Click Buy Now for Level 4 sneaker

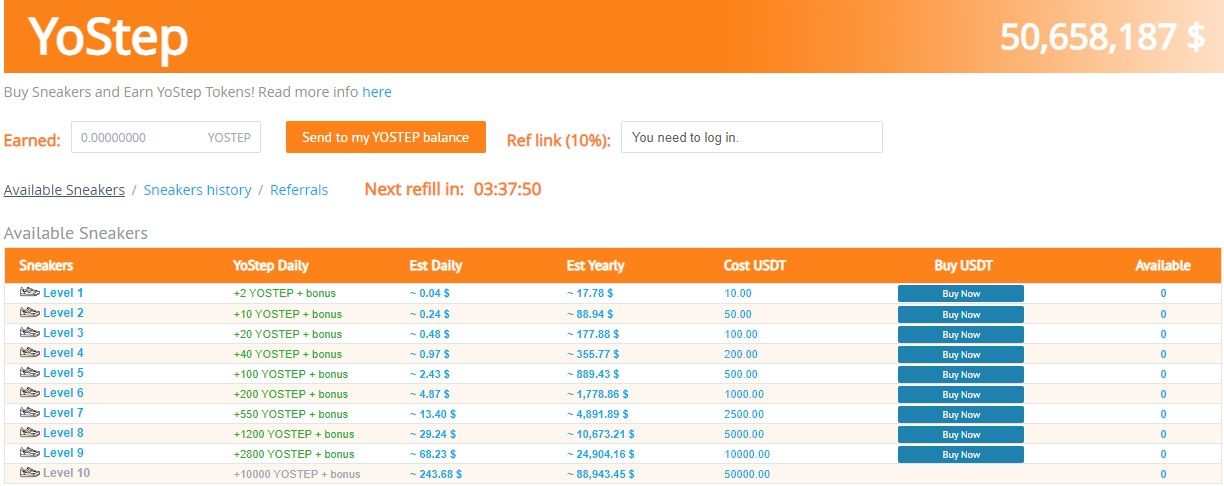(960, 354)
